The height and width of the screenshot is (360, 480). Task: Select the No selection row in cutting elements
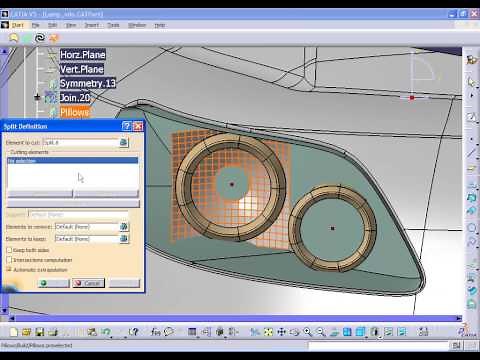tap(72, 161)
